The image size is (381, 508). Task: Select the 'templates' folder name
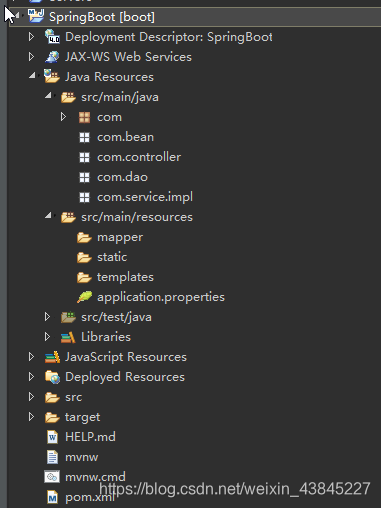pyautogui.click(x=125, y=277)
